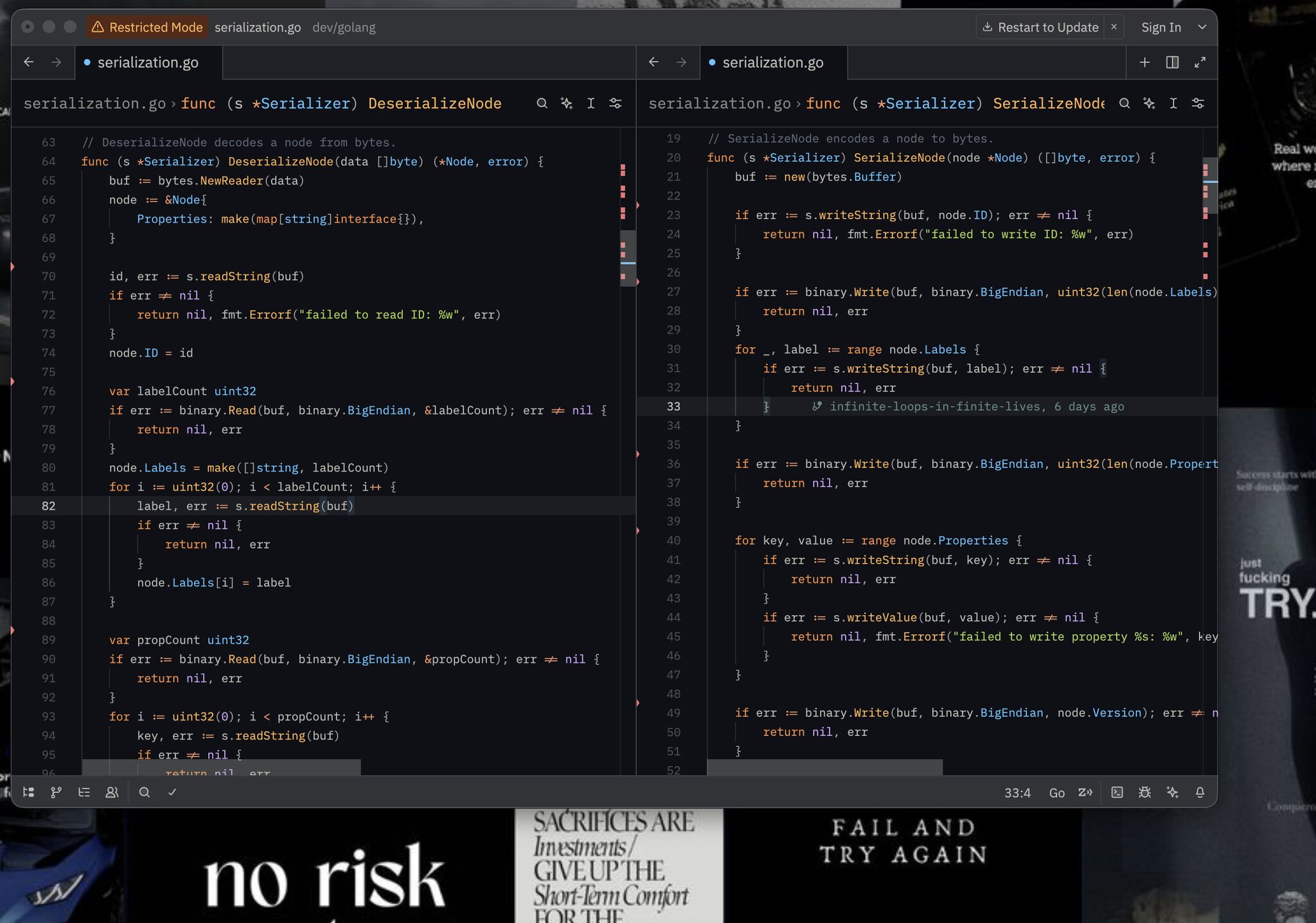The image size is (1316, 923).
Task: Open inline assist sparkle in right editor toolbar
Action: point(1149,103)
